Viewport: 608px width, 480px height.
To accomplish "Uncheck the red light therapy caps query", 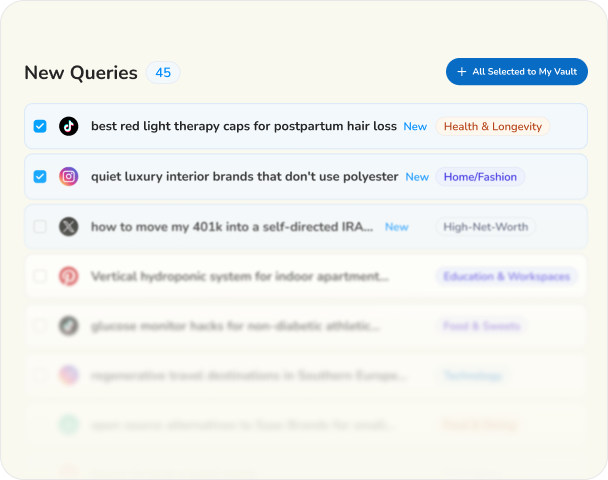I will (x=40, y=127).
